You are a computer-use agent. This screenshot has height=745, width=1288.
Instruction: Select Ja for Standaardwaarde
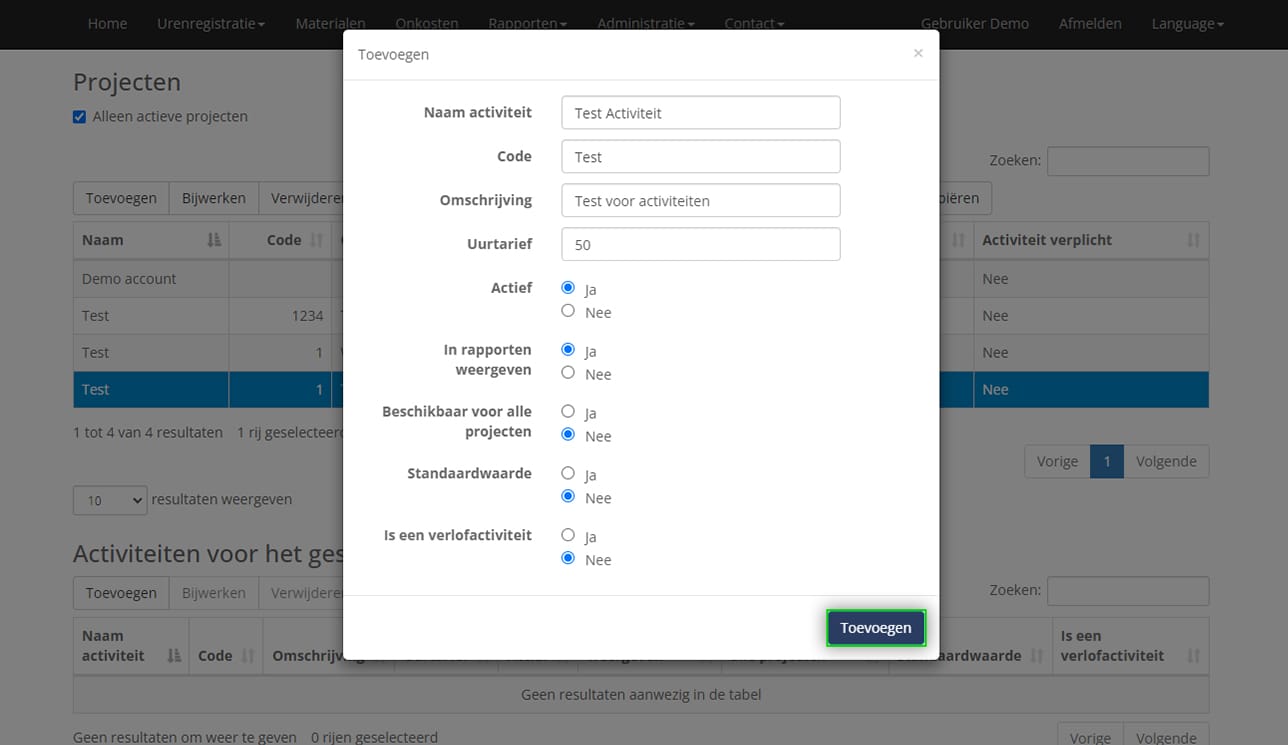click(x=568, y=474)
